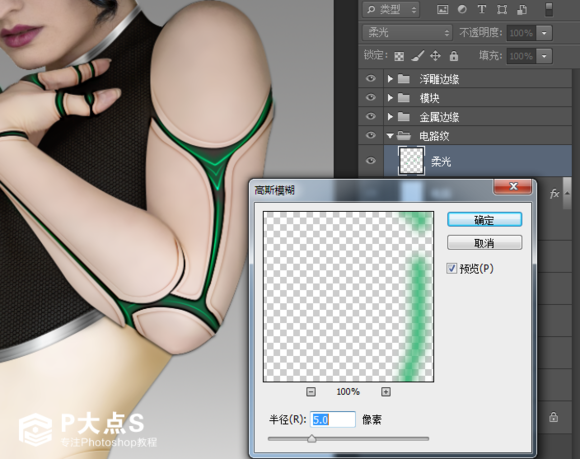Image resolution: width=580 pixels, height=459 pixels.
Task: Filter by adjustment layer icon
Action: [462, 10]
